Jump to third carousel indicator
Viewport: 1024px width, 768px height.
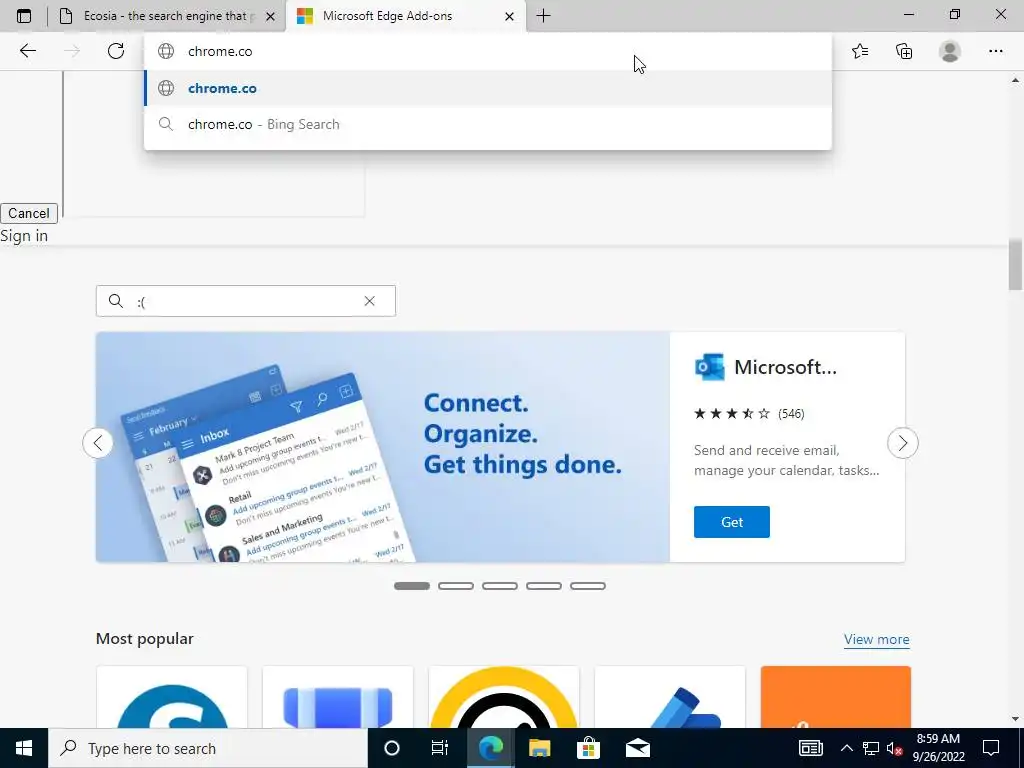pyautogui.click(x=500, y=586)
